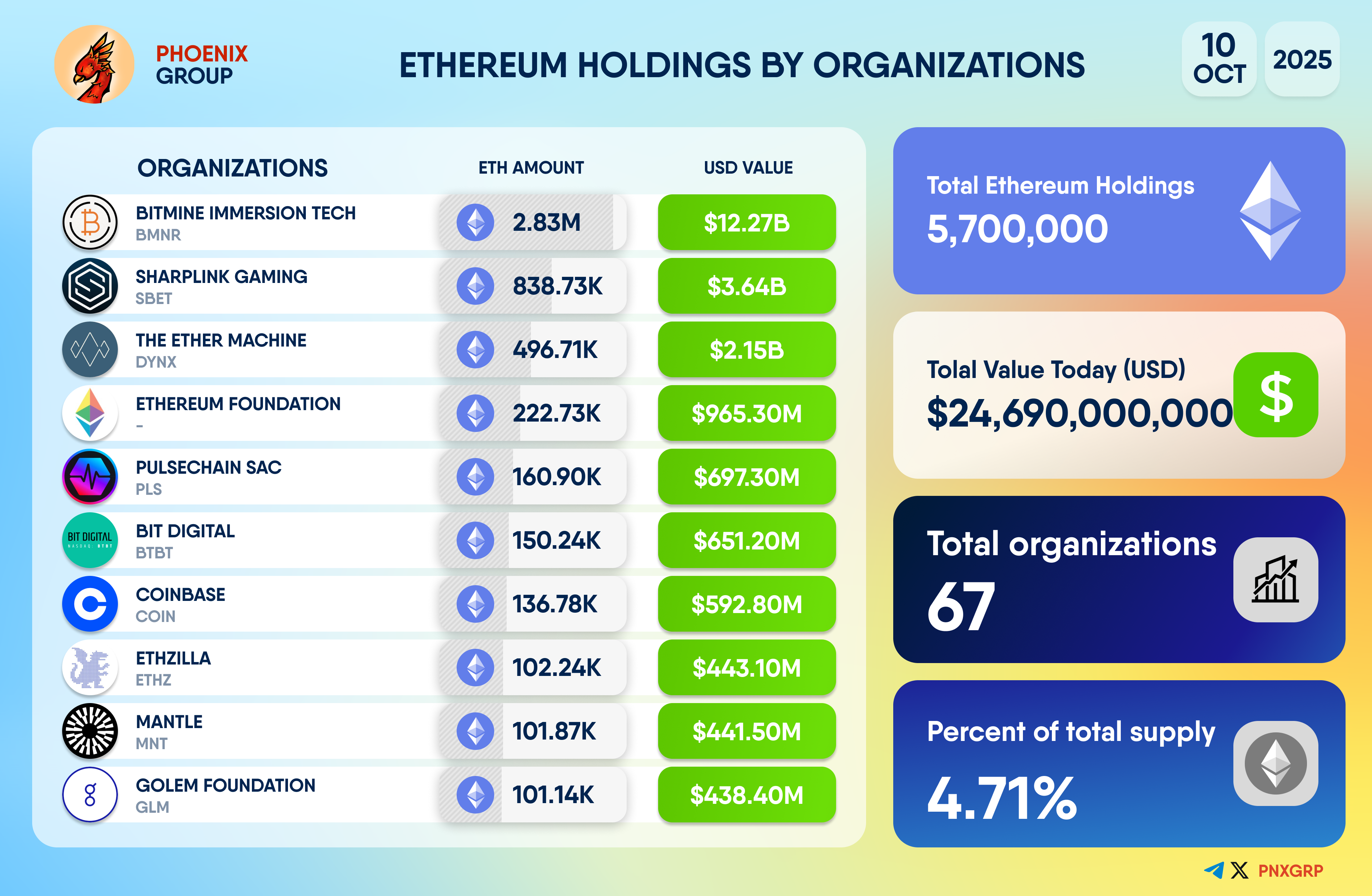
Task: Click the $12.27B green value button
Action: tap(746, 223)
